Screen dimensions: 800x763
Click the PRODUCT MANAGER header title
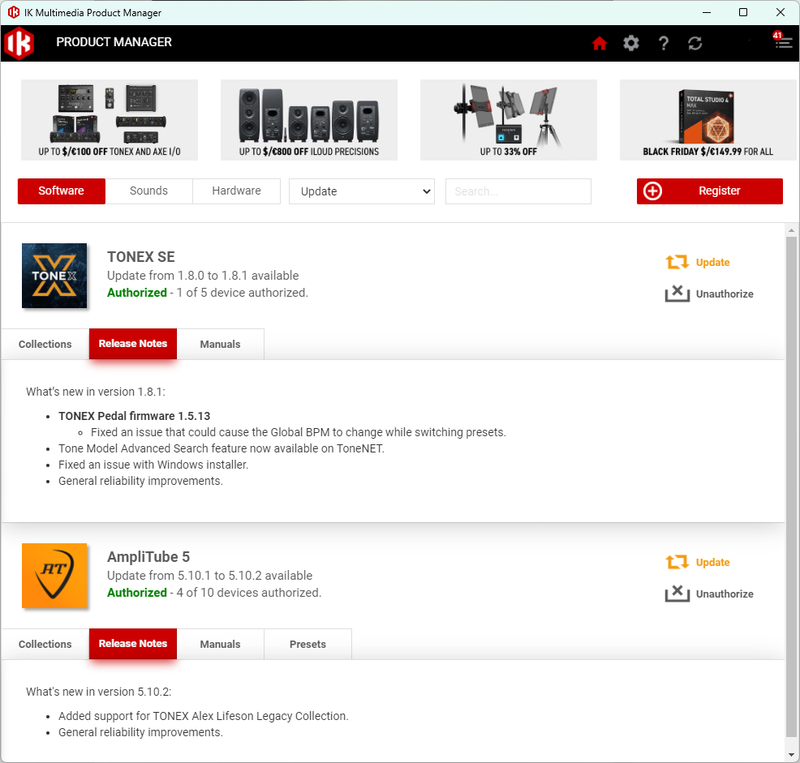pos(114,42)
